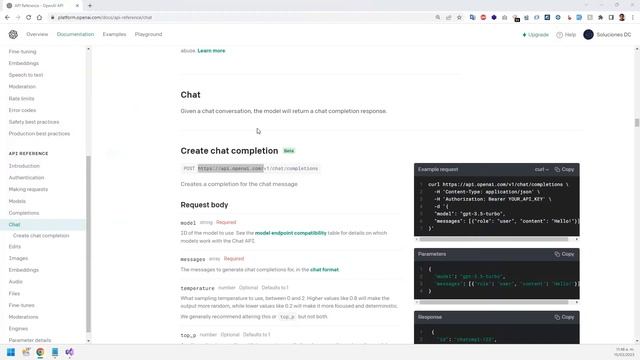Open Visual Studio from the taskbar
Screen dimensions: 640x360
(69, 352)
